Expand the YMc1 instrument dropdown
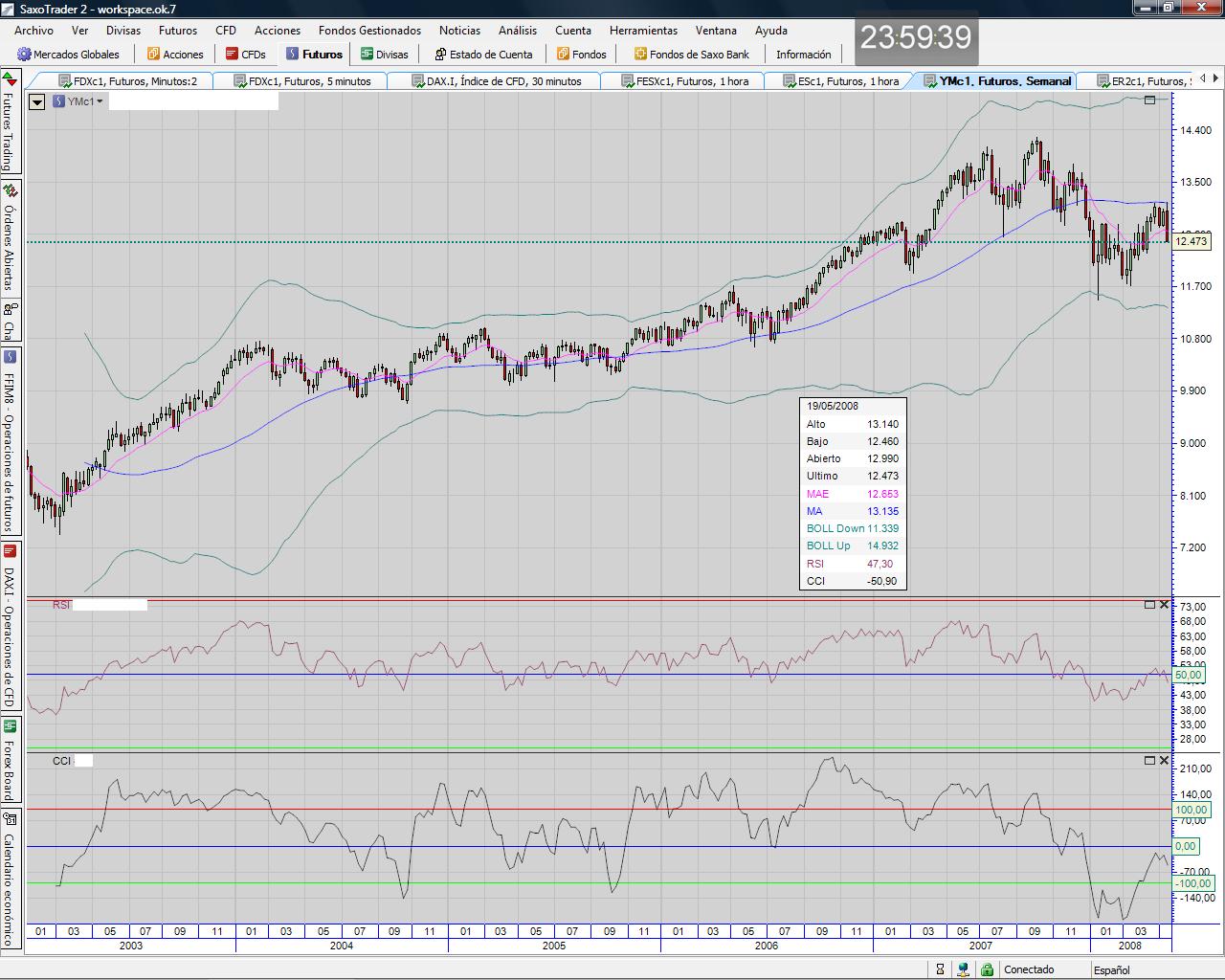Image resolution: width=1225 pixels, height=980 pixels. click(100, 101)
